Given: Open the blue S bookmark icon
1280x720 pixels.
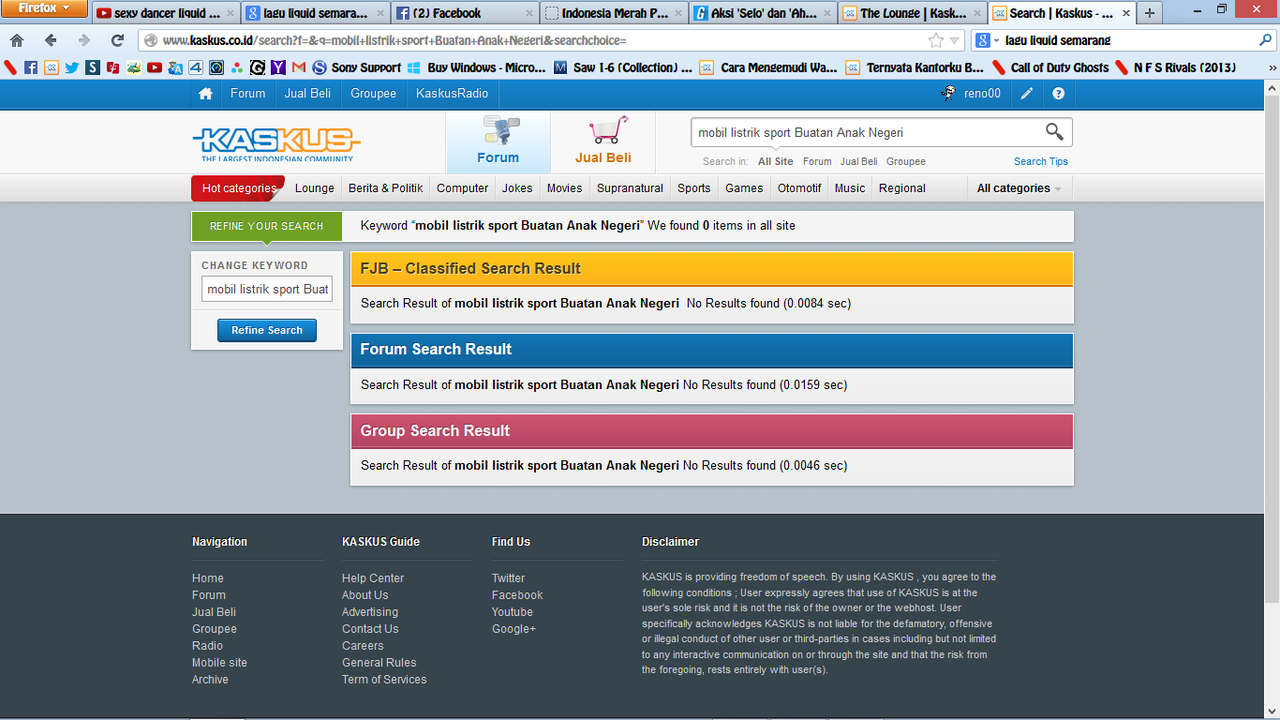Looking at the screenshot, I should coord(92,68).
